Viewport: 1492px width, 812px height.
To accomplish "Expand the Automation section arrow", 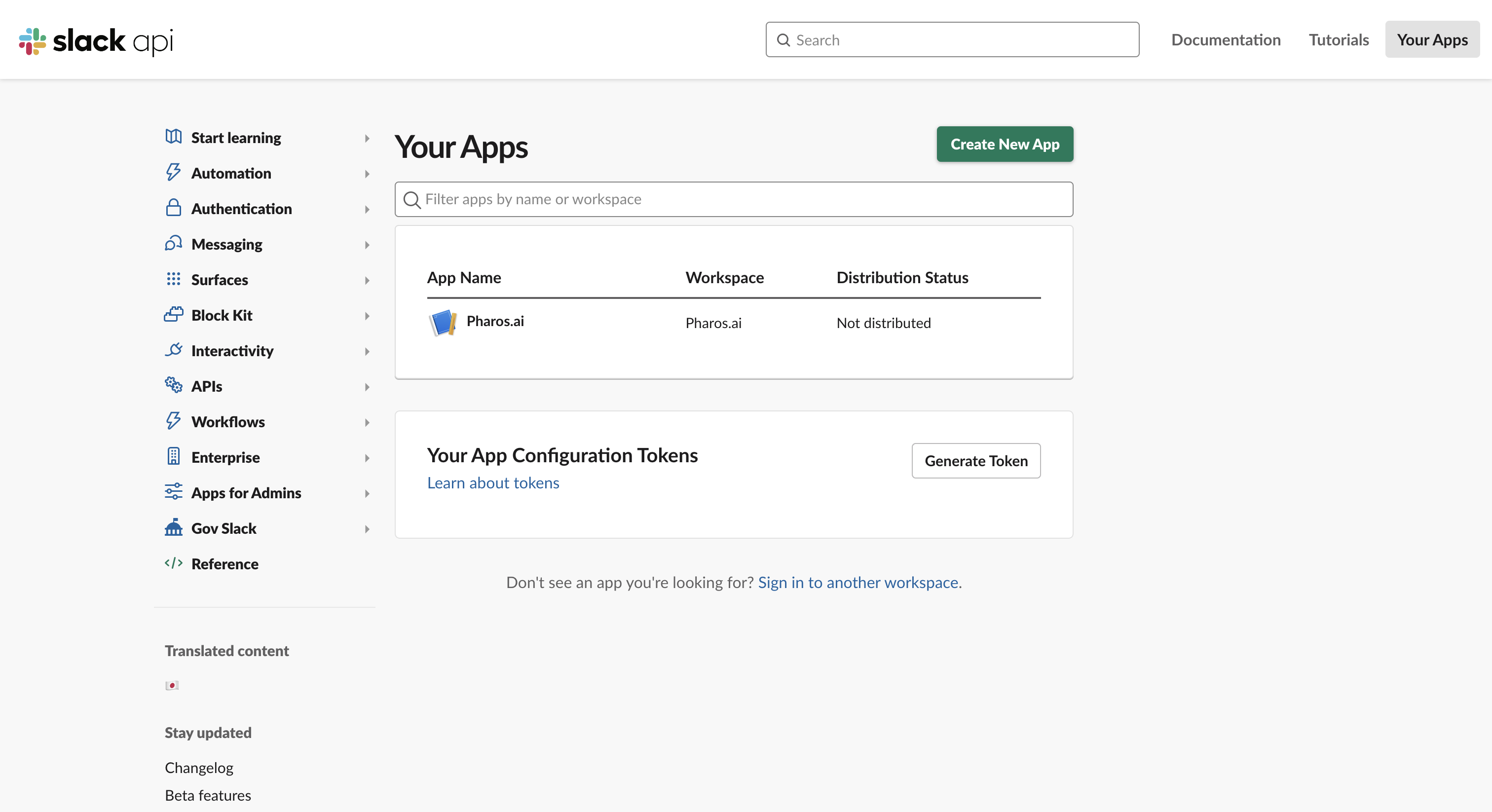I will pyautogui.click(x=367, y=174).
